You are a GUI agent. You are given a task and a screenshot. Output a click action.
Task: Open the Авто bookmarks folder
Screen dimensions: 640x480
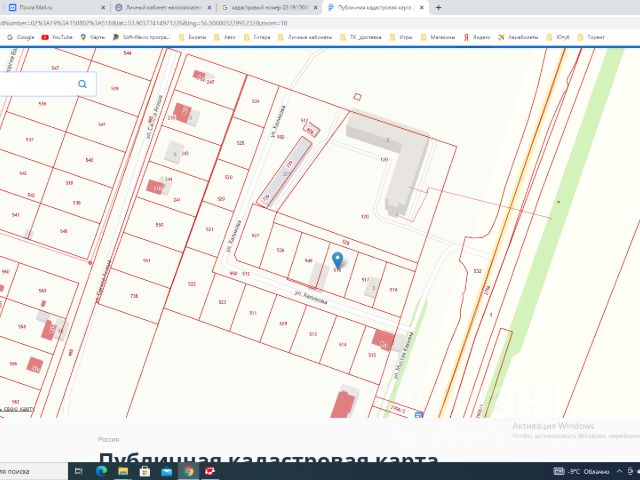225,37
